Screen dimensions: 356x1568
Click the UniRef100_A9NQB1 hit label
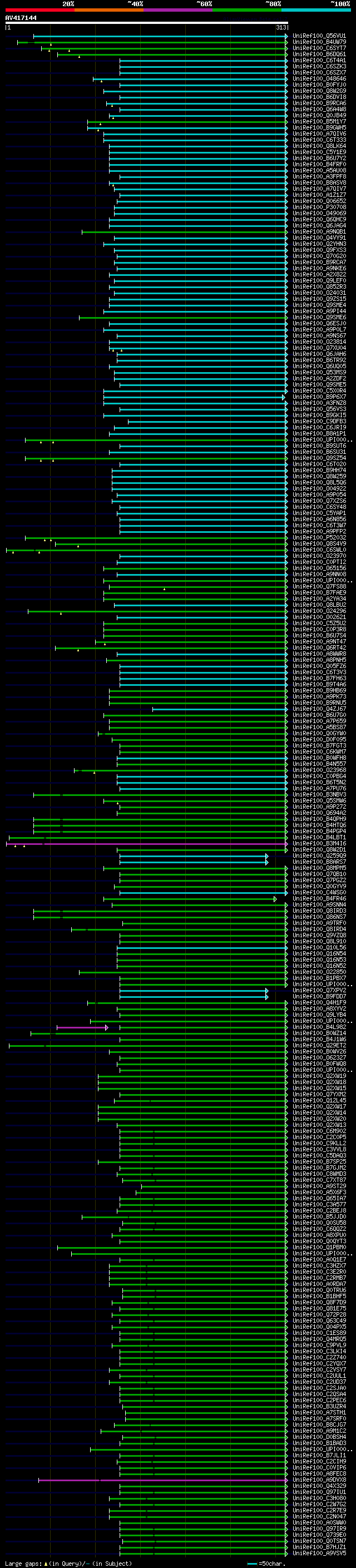[319, 231]
